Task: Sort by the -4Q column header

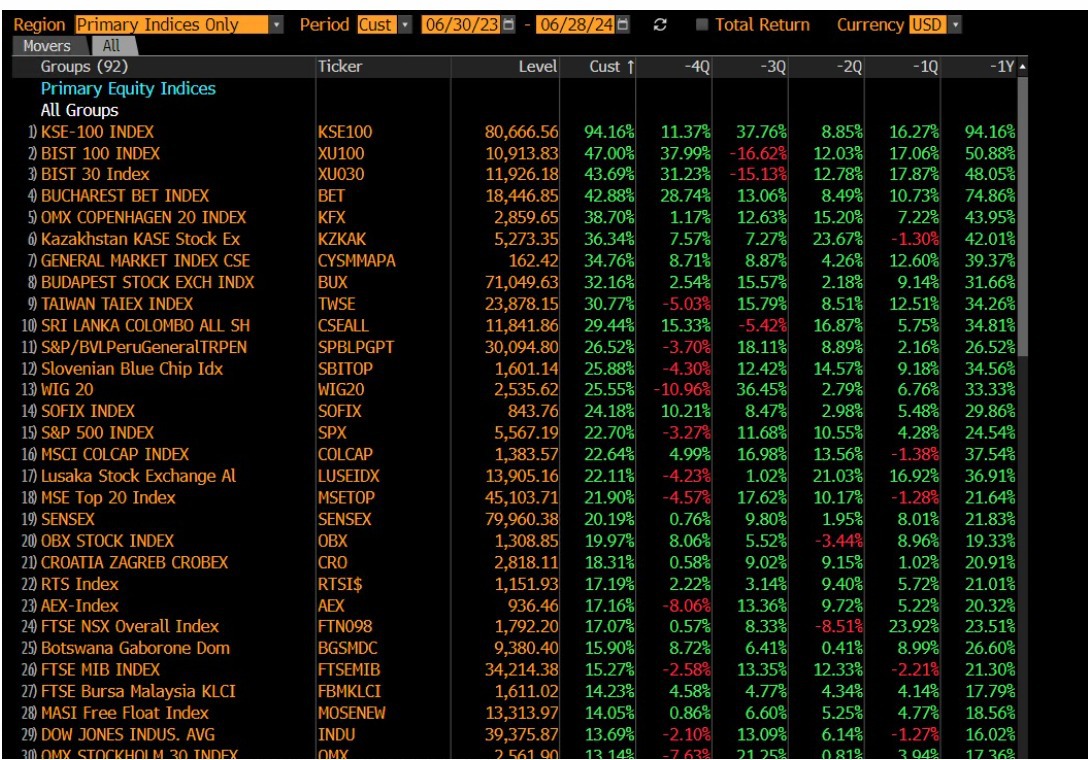Action: (x=674, y=67)
